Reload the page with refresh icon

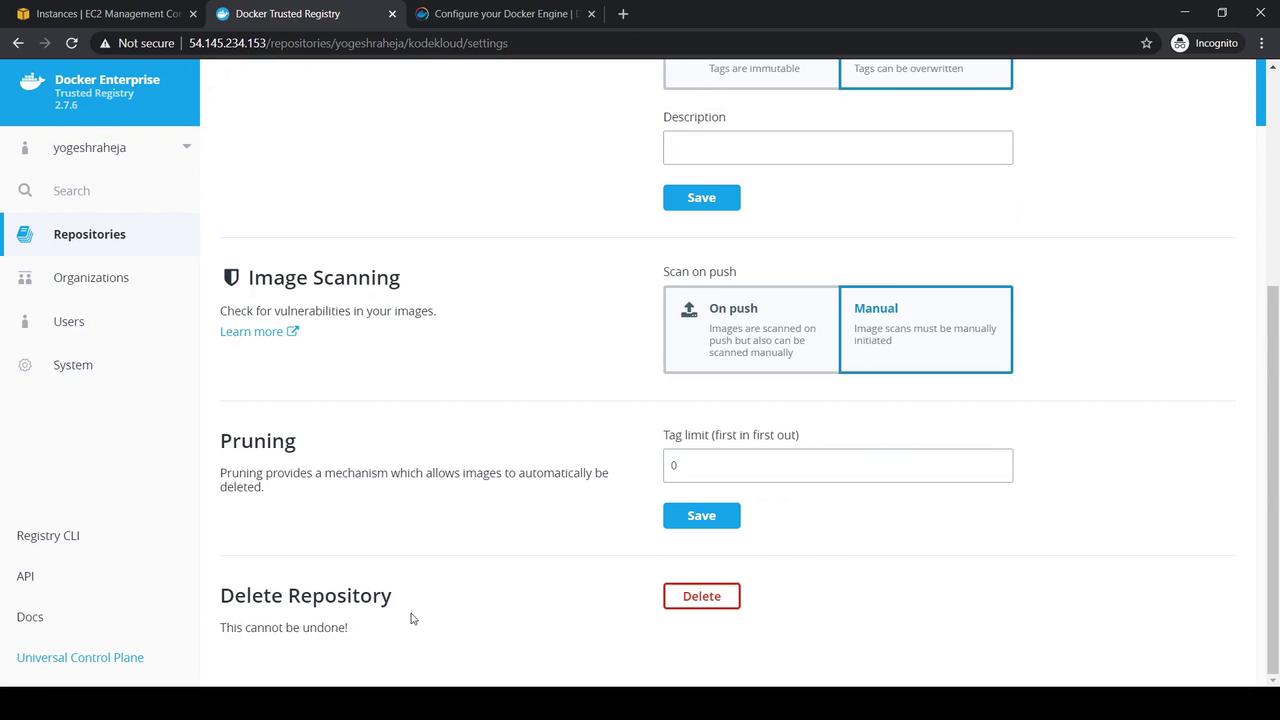coord(72,43)
